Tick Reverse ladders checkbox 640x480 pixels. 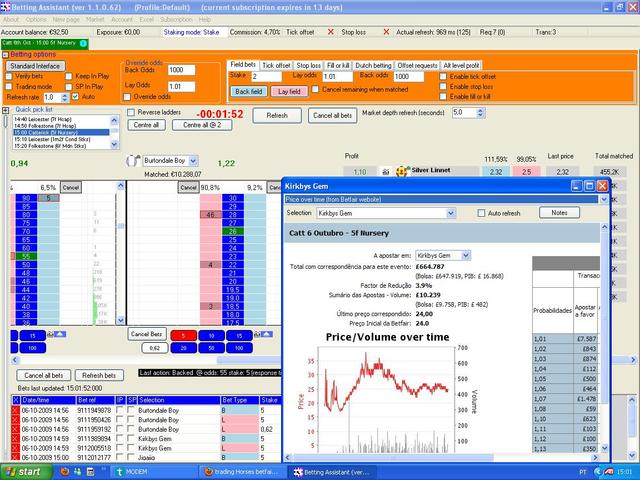point(131,112)
